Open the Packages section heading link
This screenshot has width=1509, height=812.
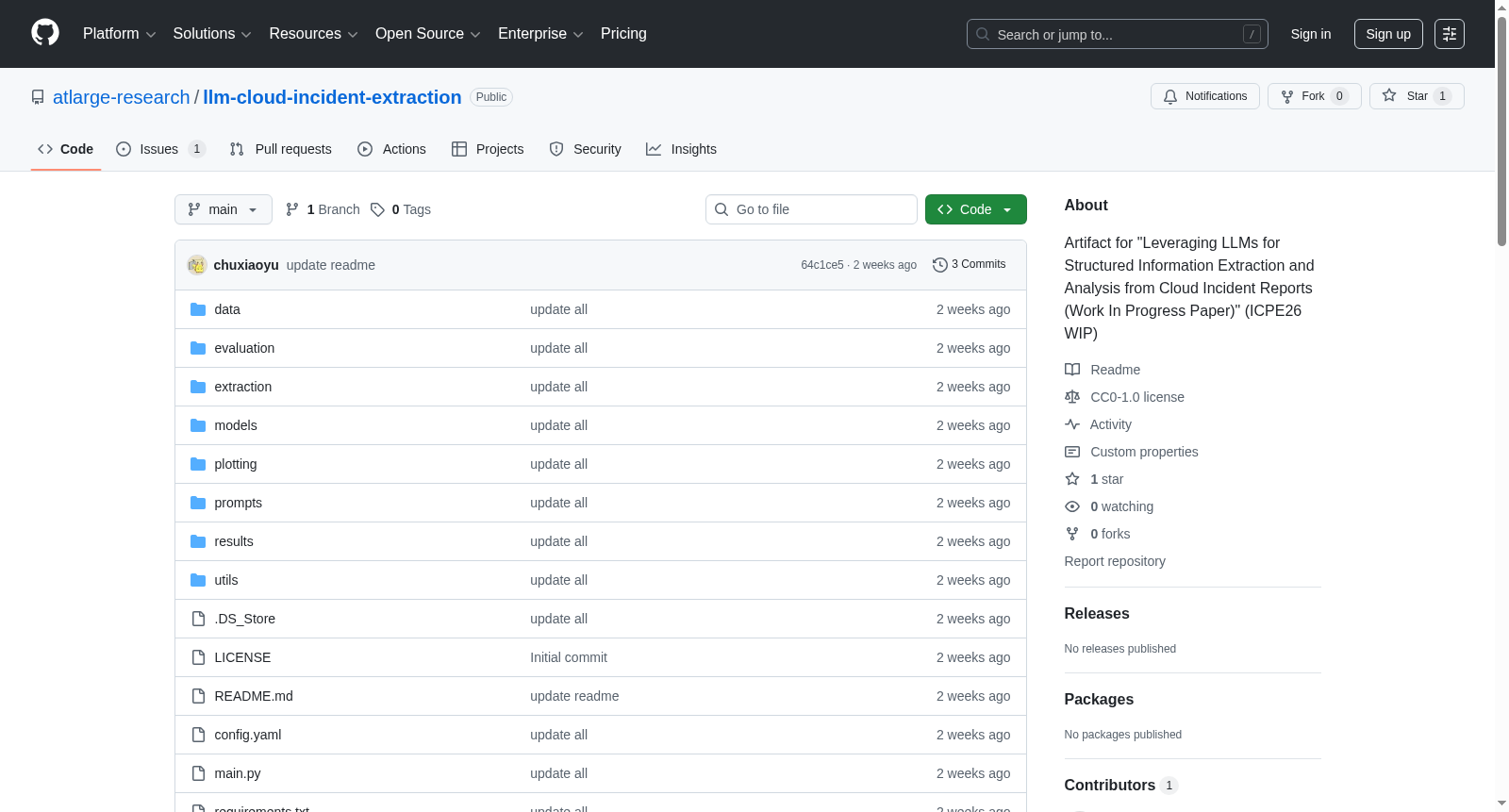tap(1099, 699)
